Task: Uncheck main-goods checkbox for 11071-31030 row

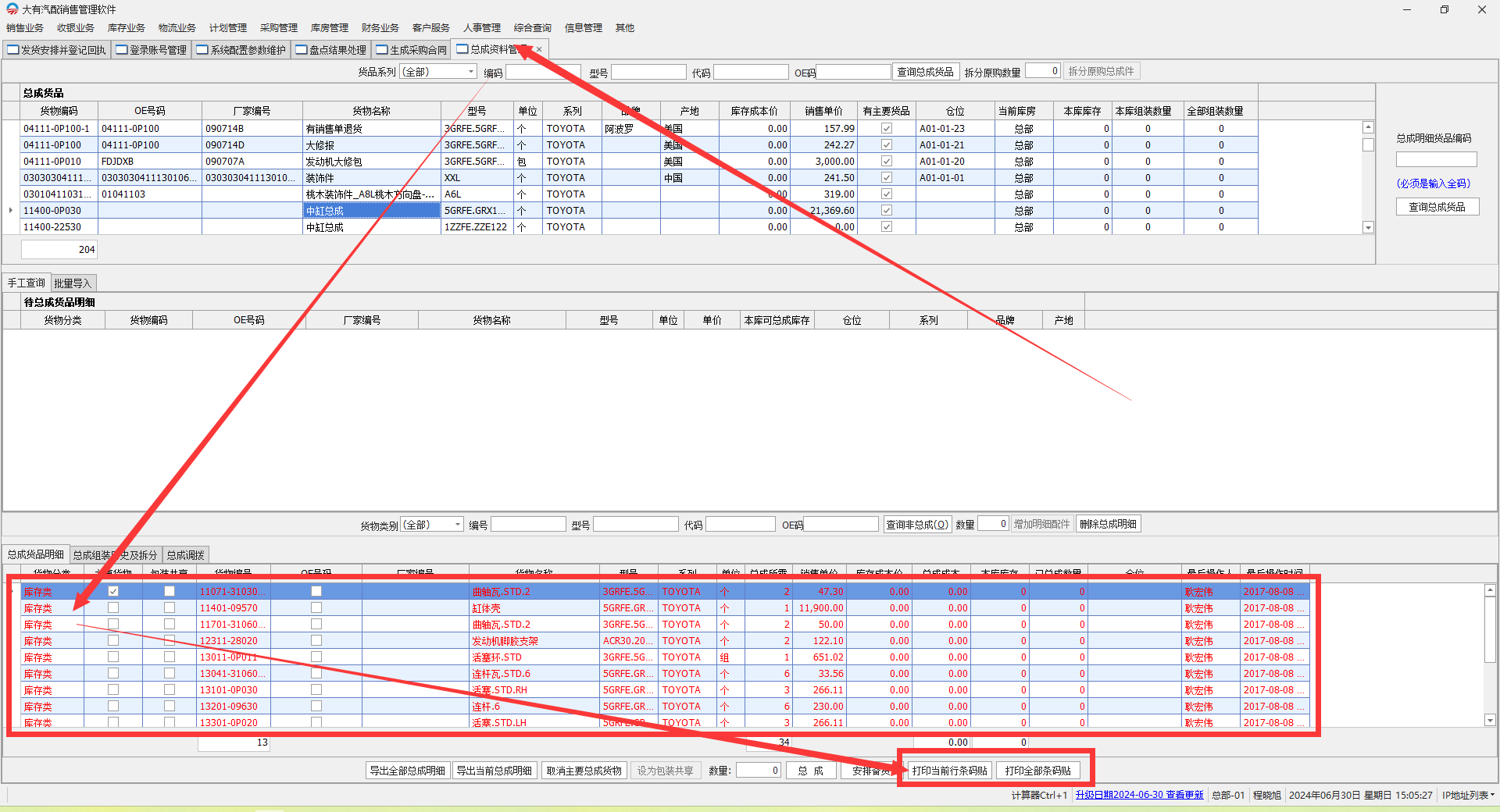Action: click(x=113, y=591)
